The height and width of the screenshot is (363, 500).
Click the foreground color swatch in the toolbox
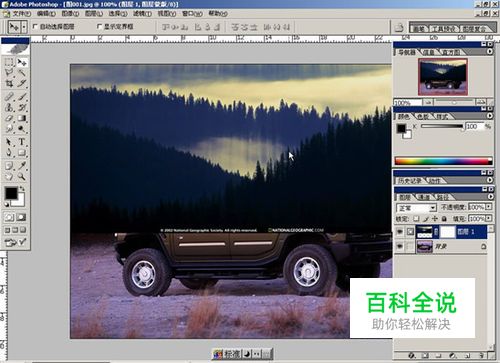click(x=10, y=192)
